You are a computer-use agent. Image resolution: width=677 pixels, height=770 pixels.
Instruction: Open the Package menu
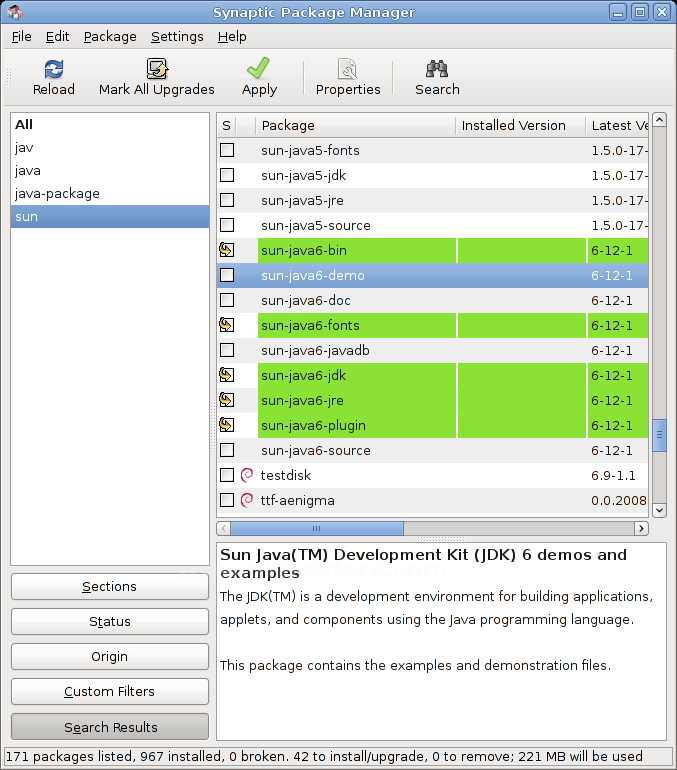point(110,36)
